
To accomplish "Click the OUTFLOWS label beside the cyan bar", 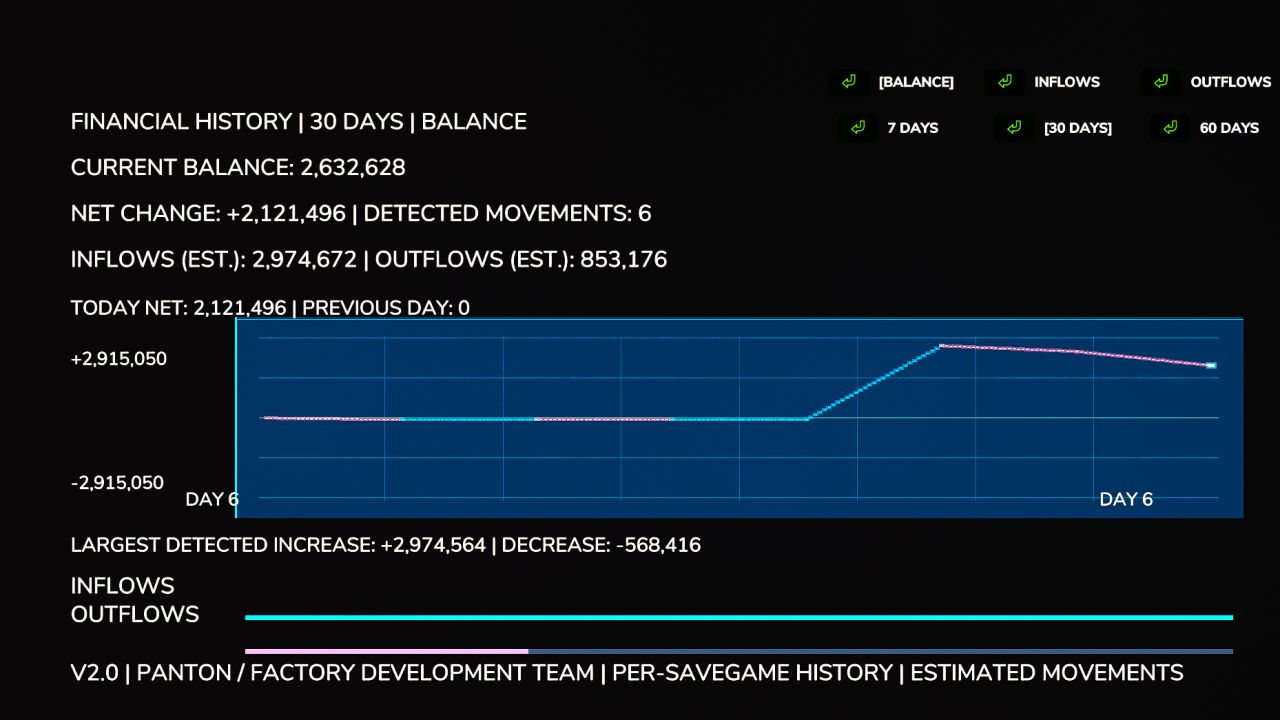I will pyautogui.click(x=135, y=614).
